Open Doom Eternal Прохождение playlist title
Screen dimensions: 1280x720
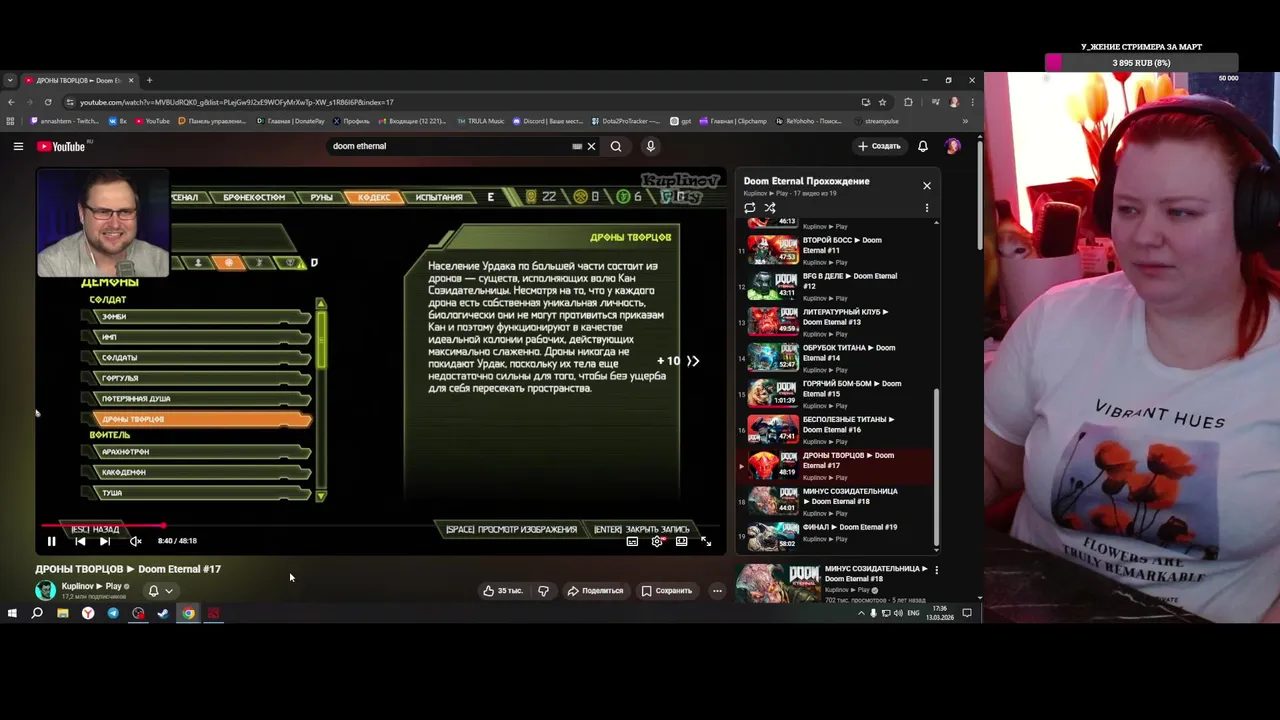click(x=806, y=181)
